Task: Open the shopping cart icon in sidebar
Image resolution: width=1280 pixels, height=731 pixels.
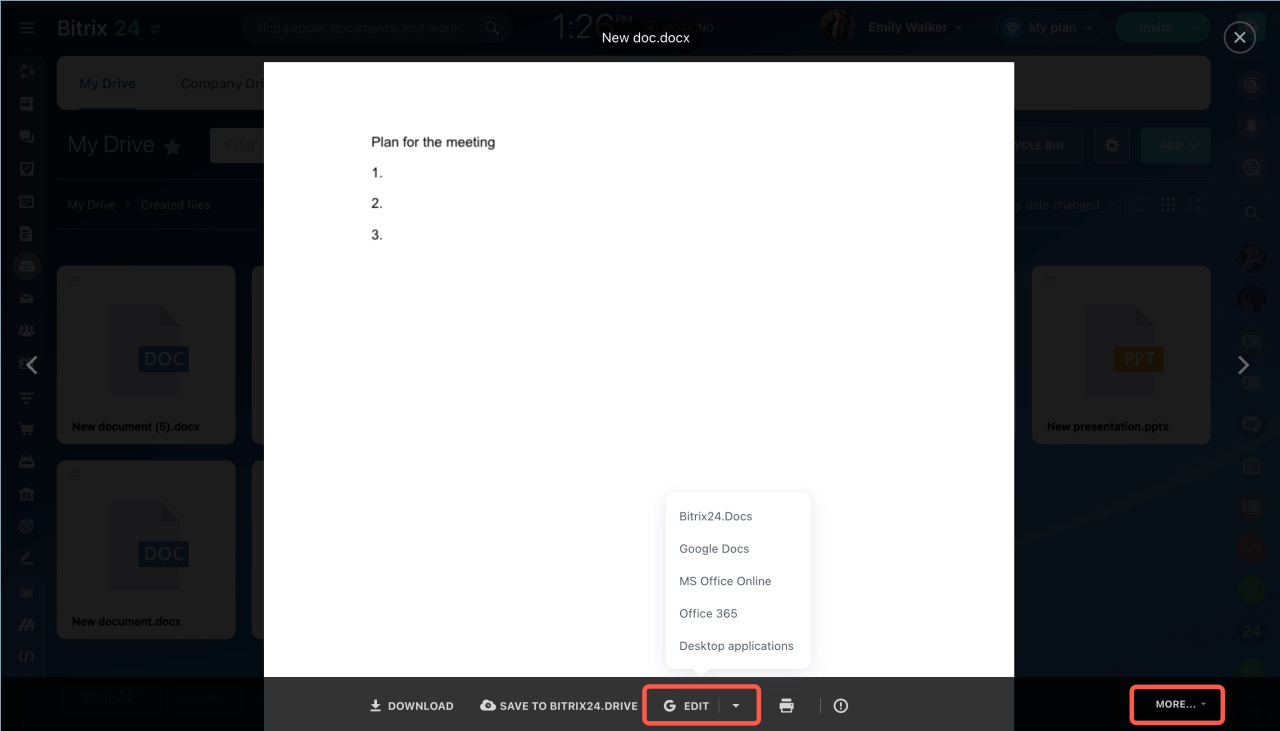Action: click(27, 429)
